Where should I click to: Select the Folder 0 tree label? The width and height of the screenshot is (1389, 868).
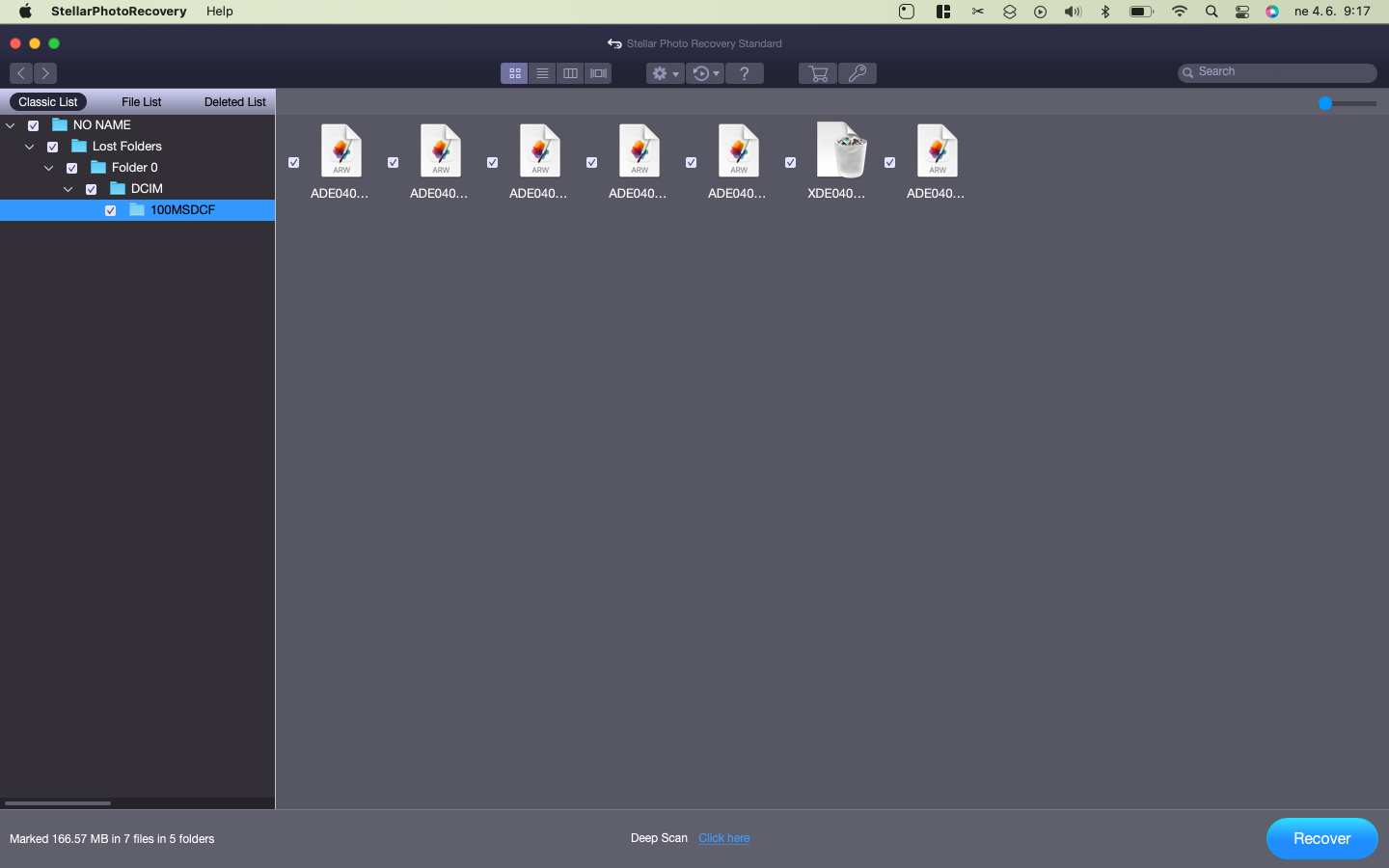(x=135, y=167)
